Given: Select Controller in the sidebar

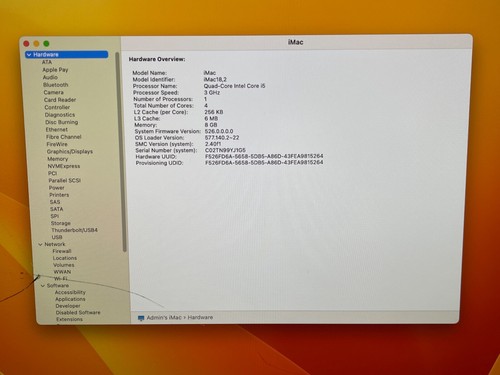Looking at the screenshot, I should point(57,107).
